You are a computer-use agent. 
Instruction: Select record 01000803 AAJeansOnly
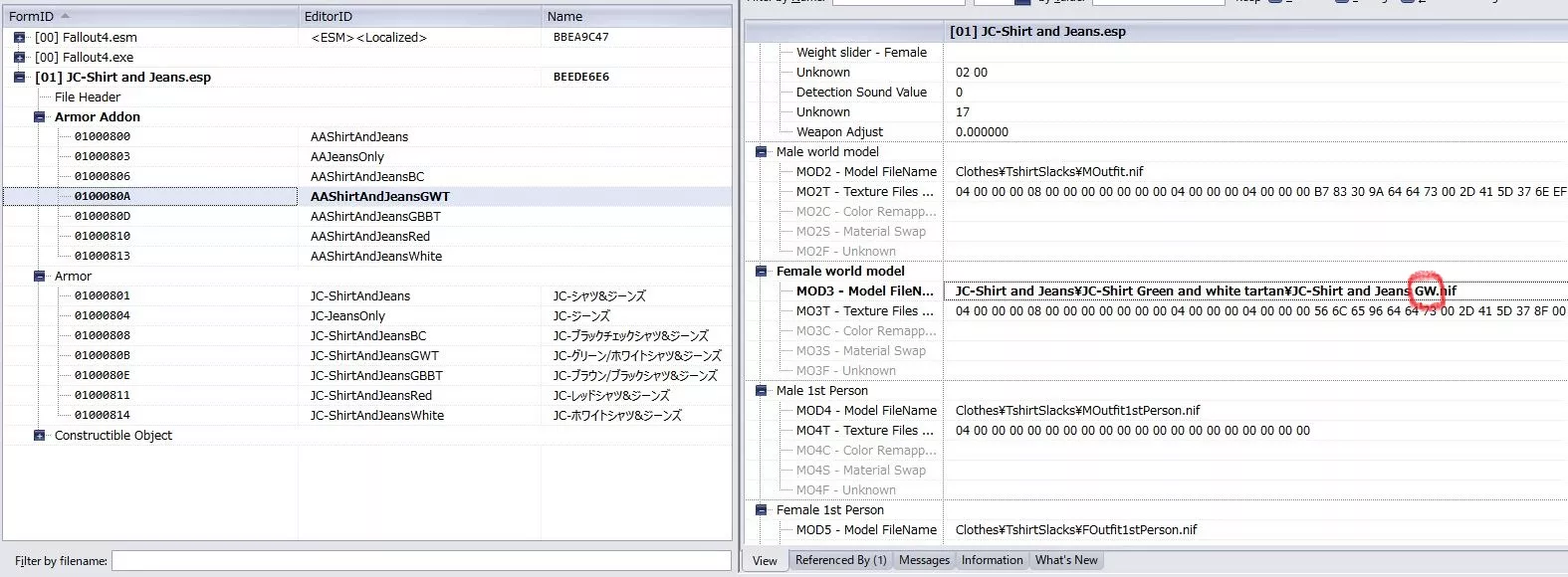[367, 156]
